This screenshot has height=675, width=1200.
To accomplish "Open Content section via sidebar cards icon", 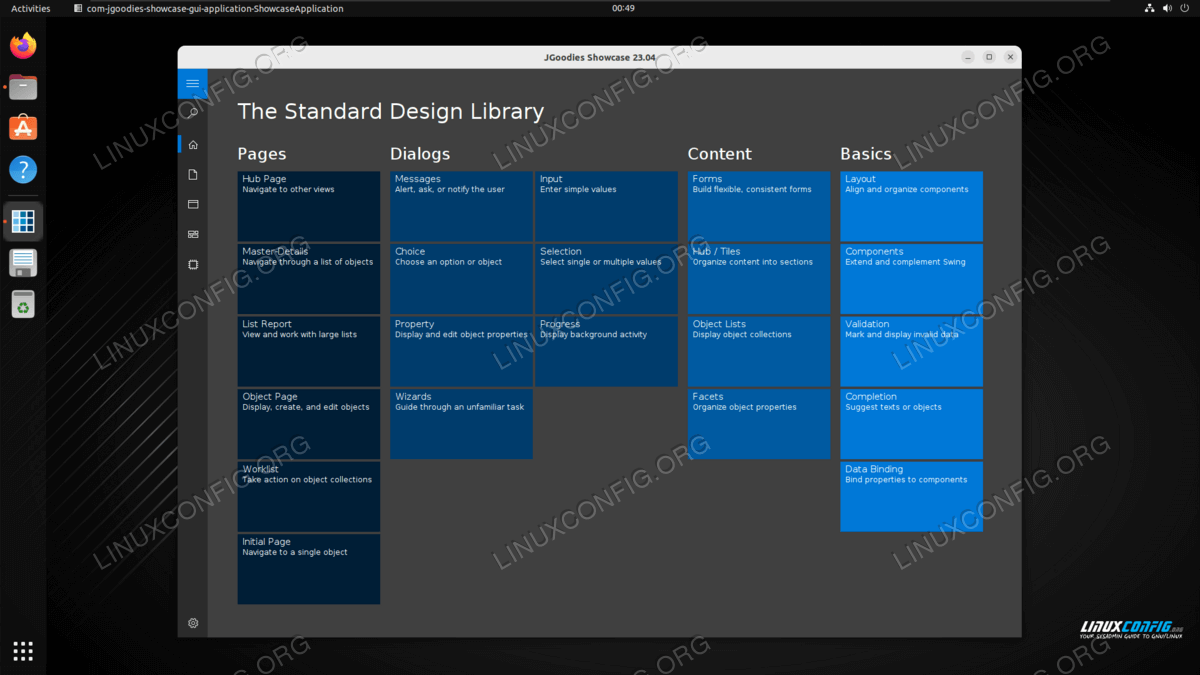I will point(193,234).
